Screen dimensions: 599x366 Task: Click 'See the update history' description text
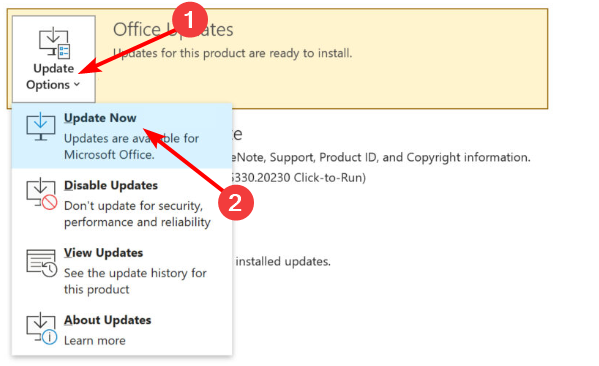coord(135,281)
